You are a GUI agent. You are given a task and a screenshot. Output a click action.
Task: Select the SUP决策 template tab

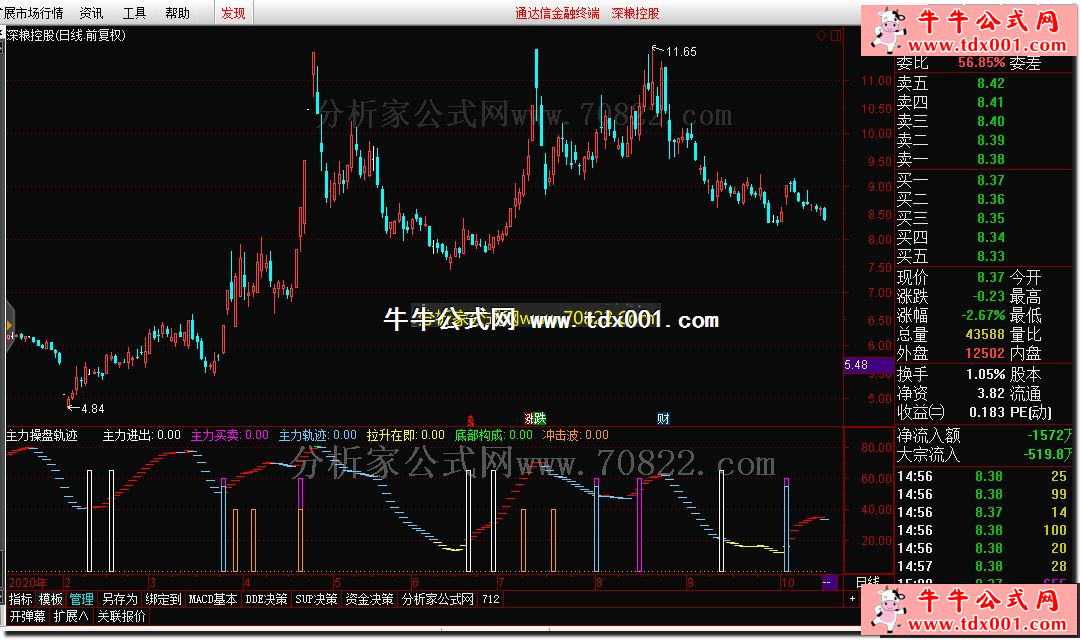point(317,599)
